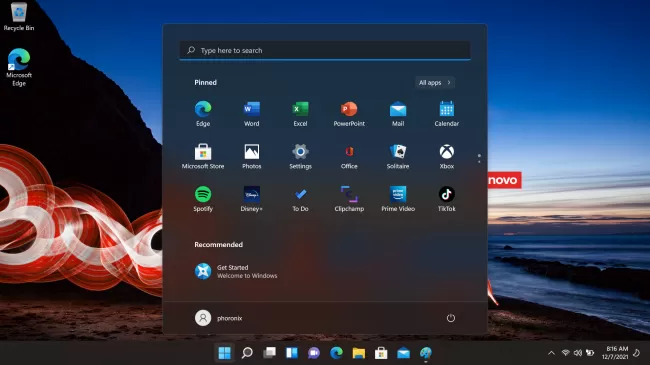This screenshot has width=650, height=365.
Task: Expand All apps list
Action: click(435, 83)
